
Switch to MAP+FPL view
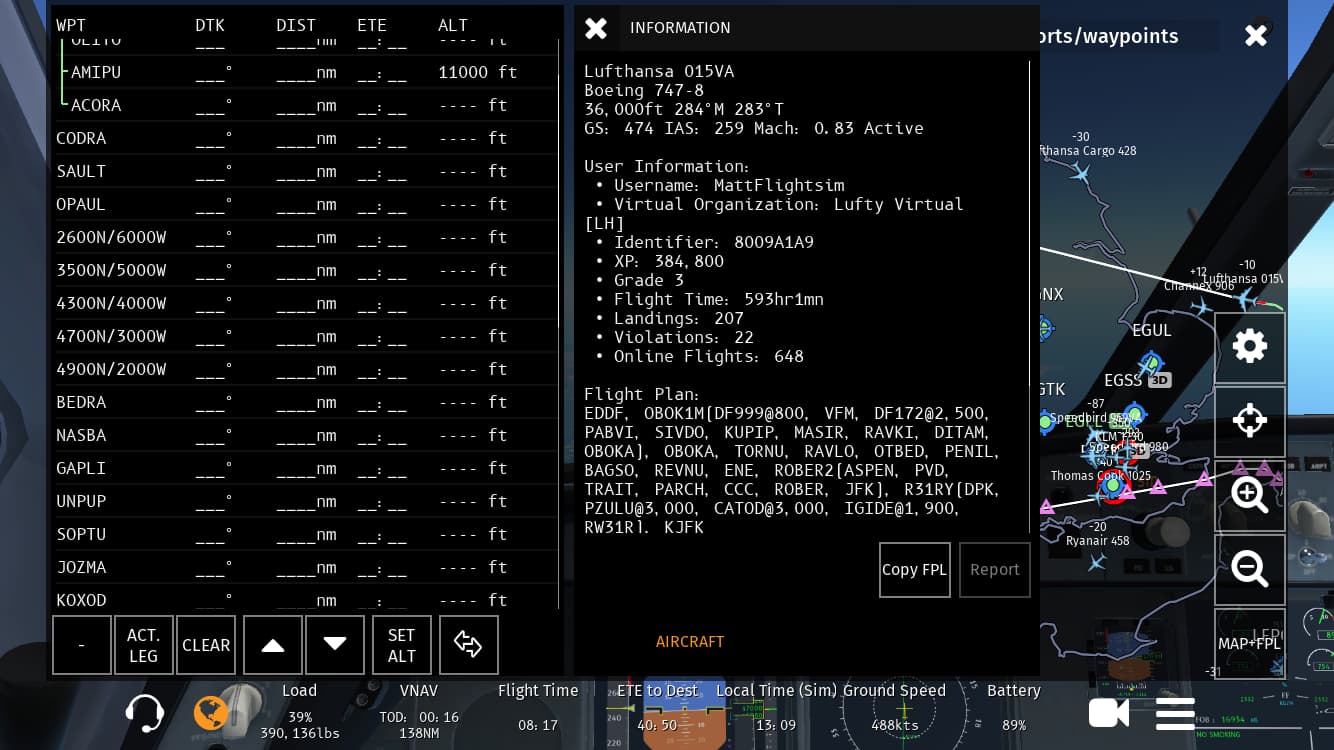1250,644
